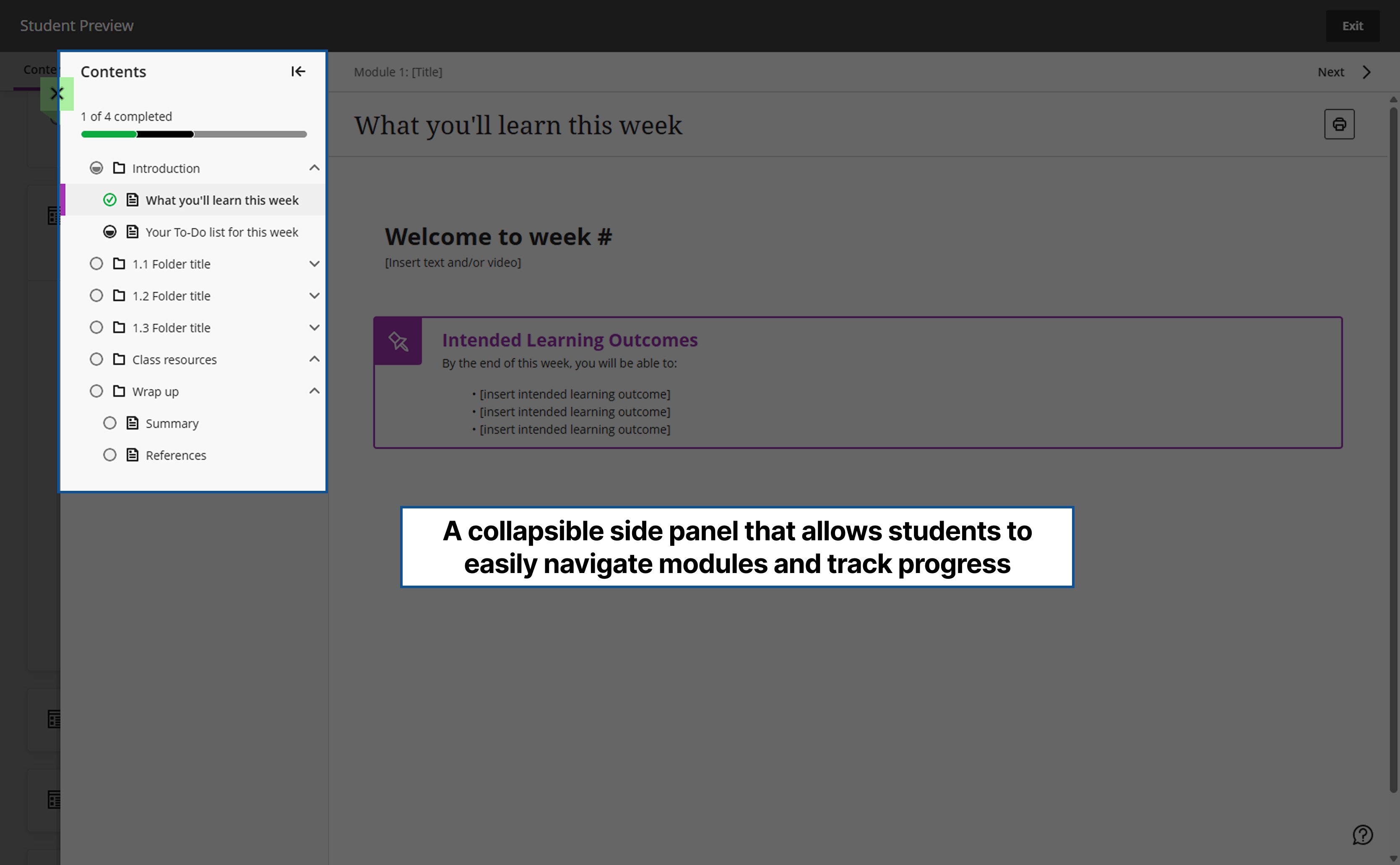Click the Exit button
The width and height of the screenshot is (1400, 865).
coord(1353,26)
